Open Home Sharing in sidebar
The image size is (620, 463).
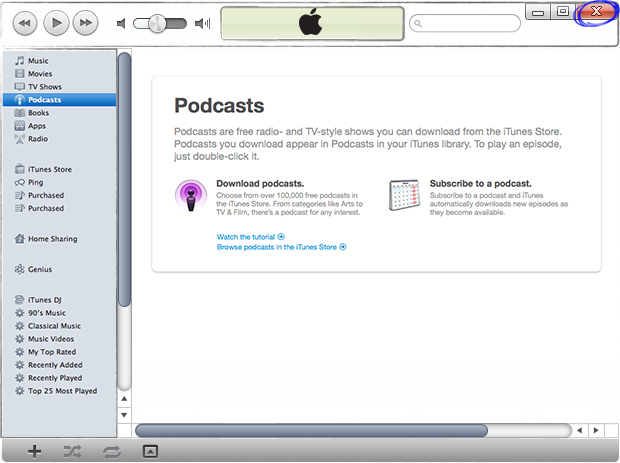pos(59,239)
